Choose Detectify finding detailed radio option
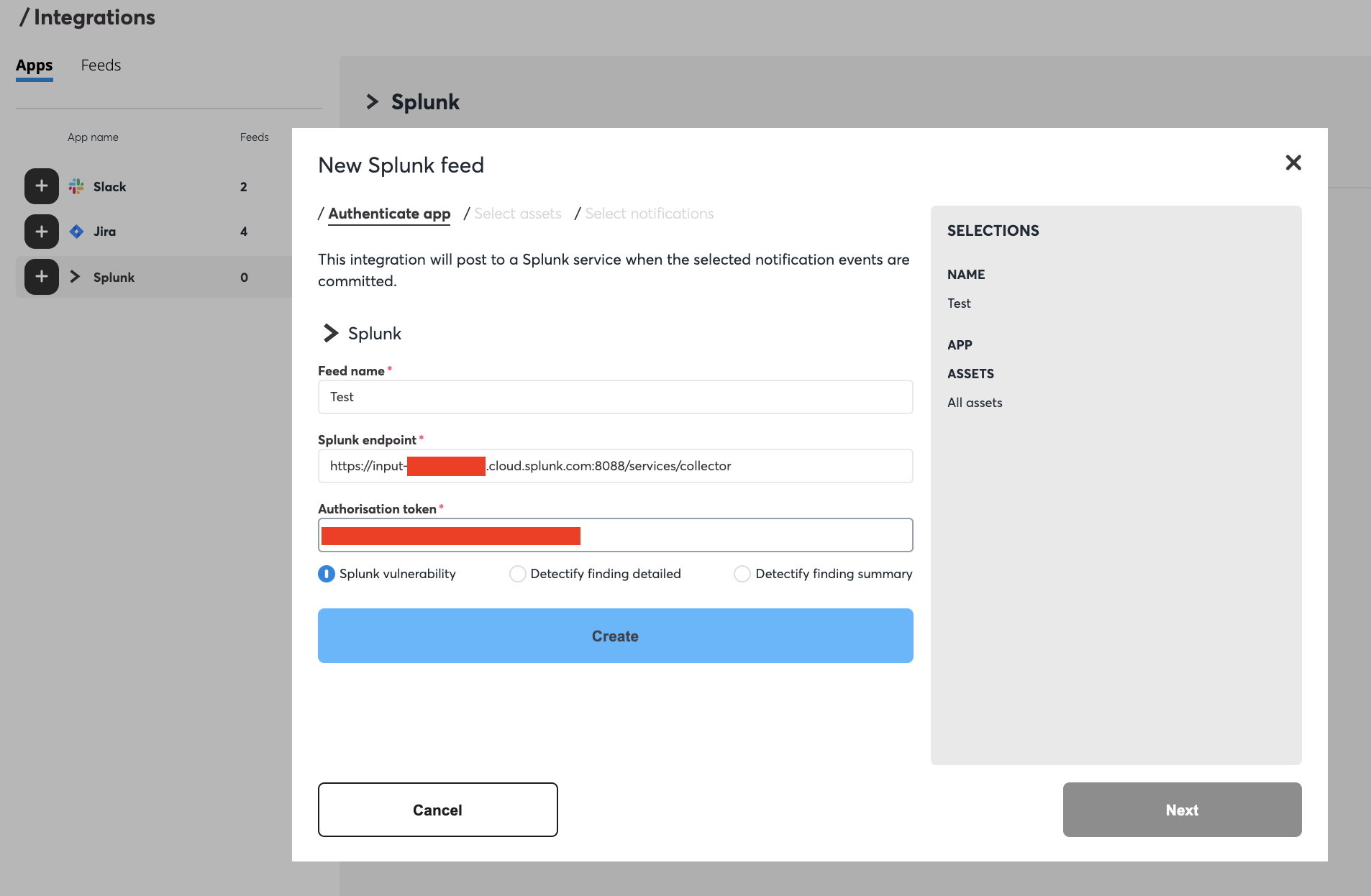 pos(517,574)
